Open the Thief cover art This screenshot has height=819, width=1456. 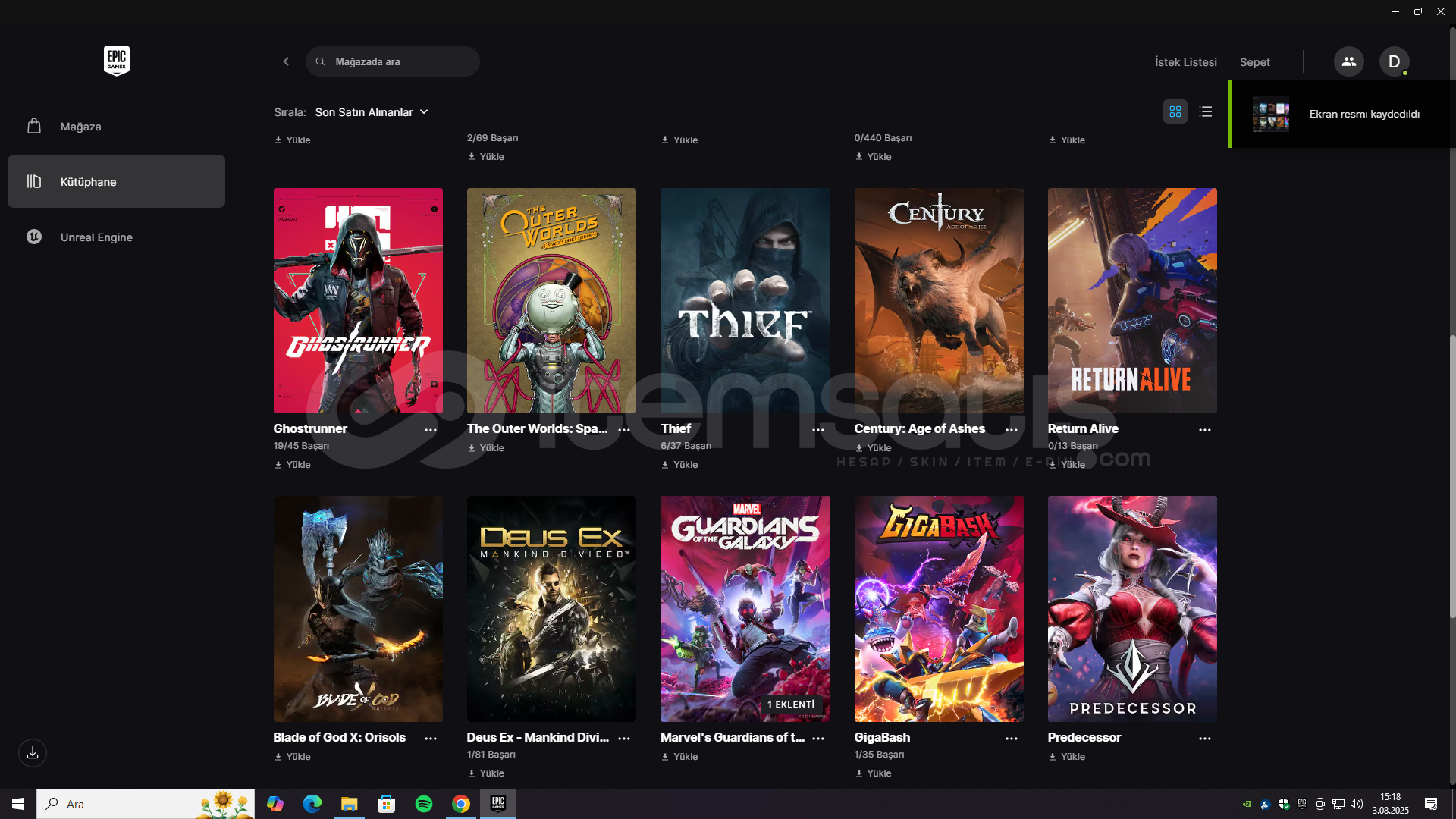tap(745, 301)
